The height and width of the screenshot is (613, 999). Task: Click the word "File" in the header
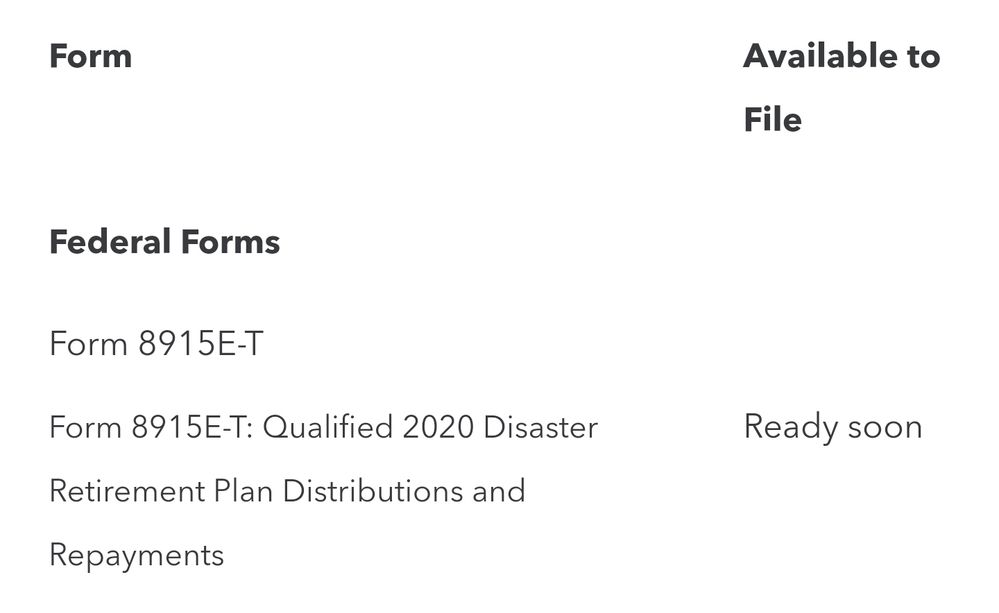(x=772, y=120)
